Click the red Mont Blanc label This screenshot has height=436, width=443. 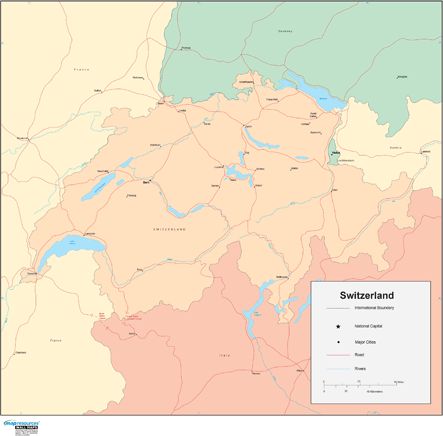[x=102, y=316]
